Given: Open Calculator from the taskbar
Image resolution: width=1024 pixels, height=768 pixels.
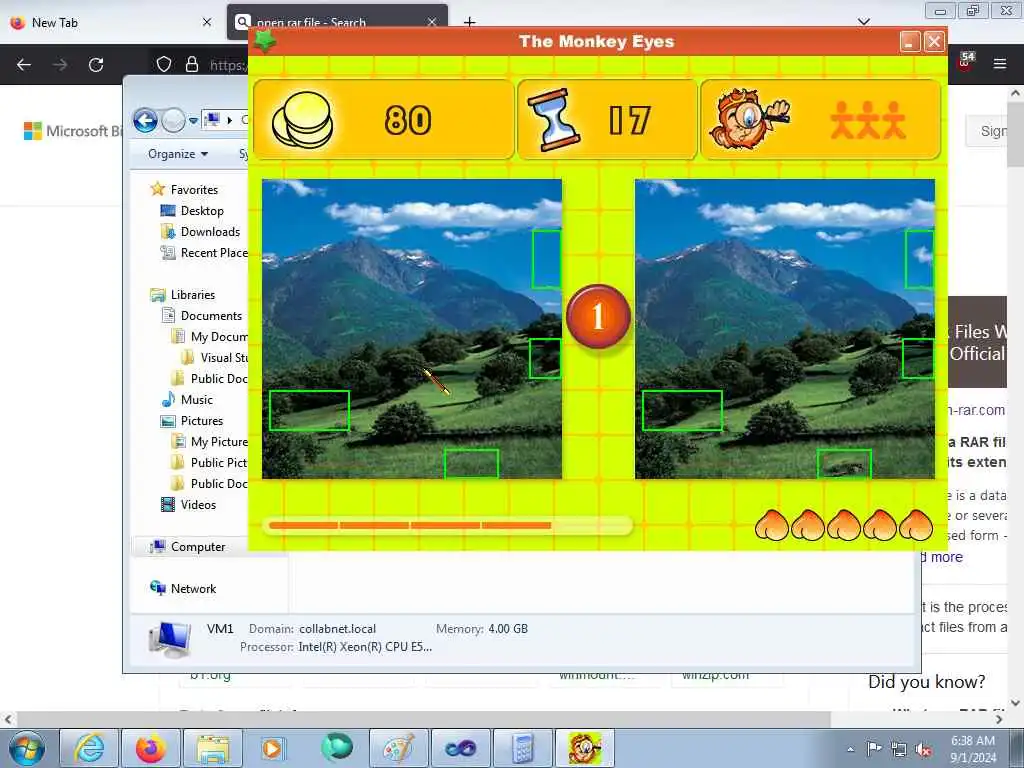Looking at the screenshot, I should coord(522,748).
